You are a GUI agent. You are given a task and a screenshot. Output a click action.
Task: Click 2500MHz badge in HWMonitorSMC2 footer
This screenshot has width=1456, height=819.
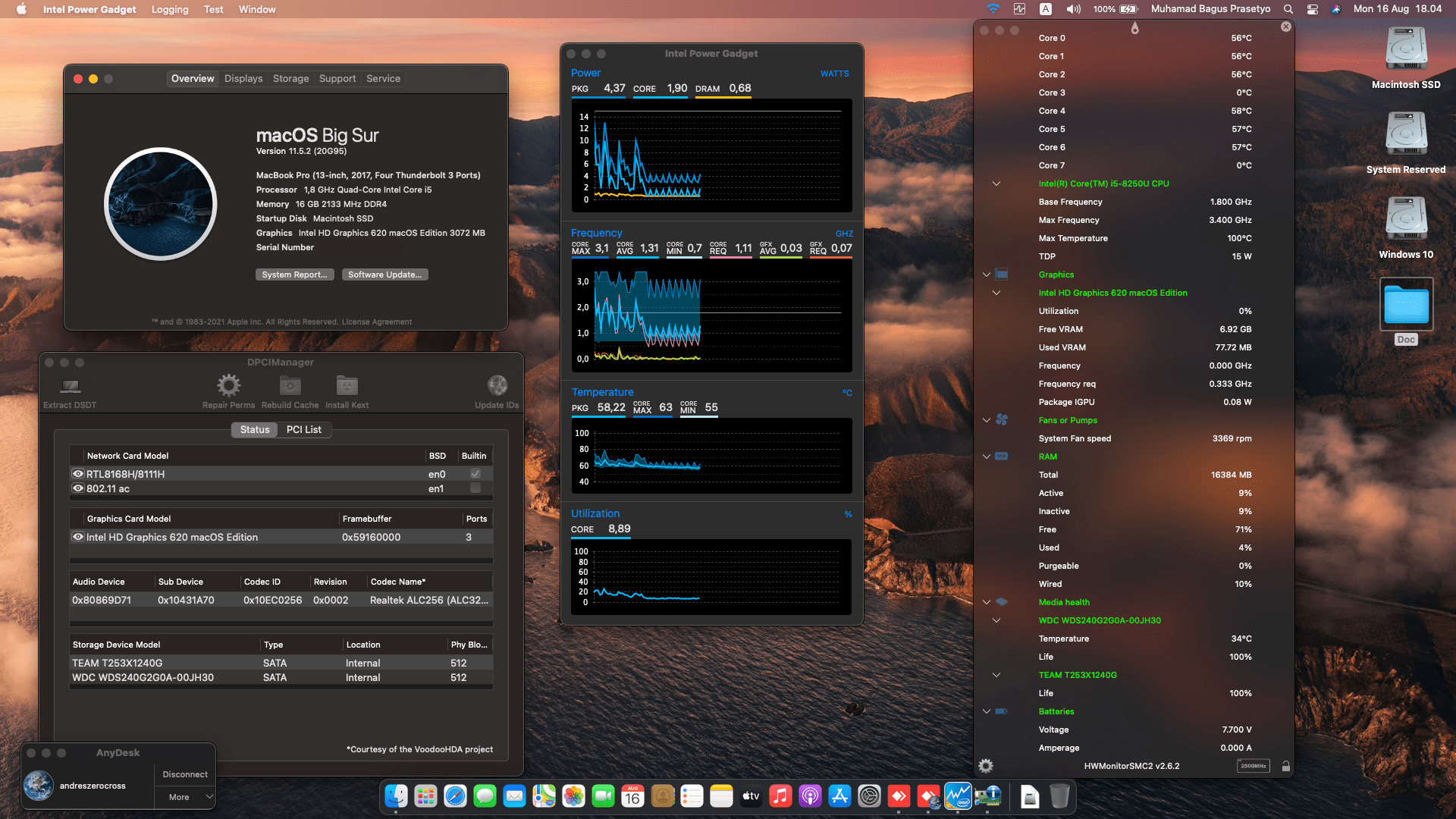point(1253,766)
